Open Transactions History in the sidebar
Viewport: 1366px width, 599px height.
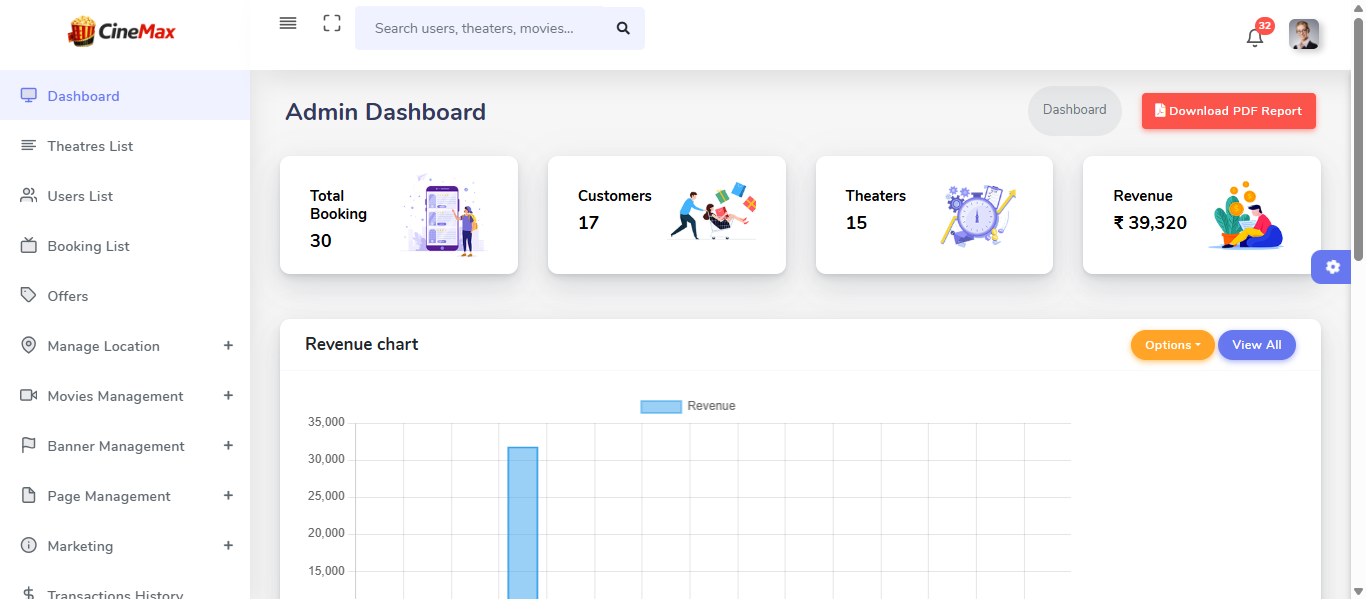115,592
